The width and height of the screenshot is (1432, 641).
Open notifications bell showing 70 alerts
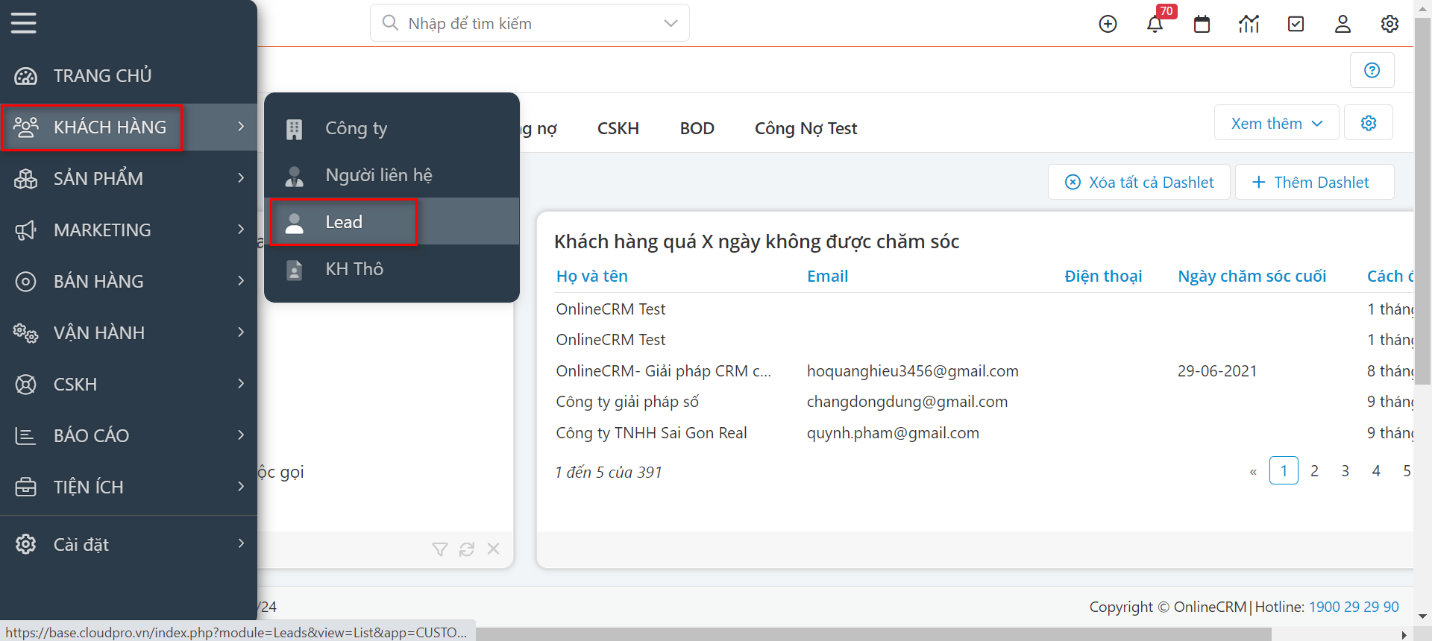[1155, 23]
